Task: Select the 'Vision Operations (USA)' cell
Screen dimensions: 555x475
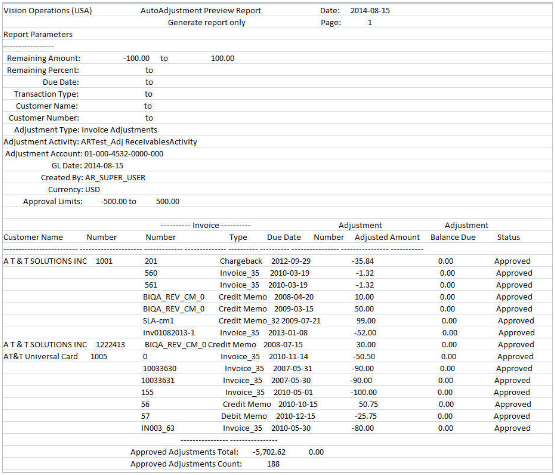Action: [47, 11]
